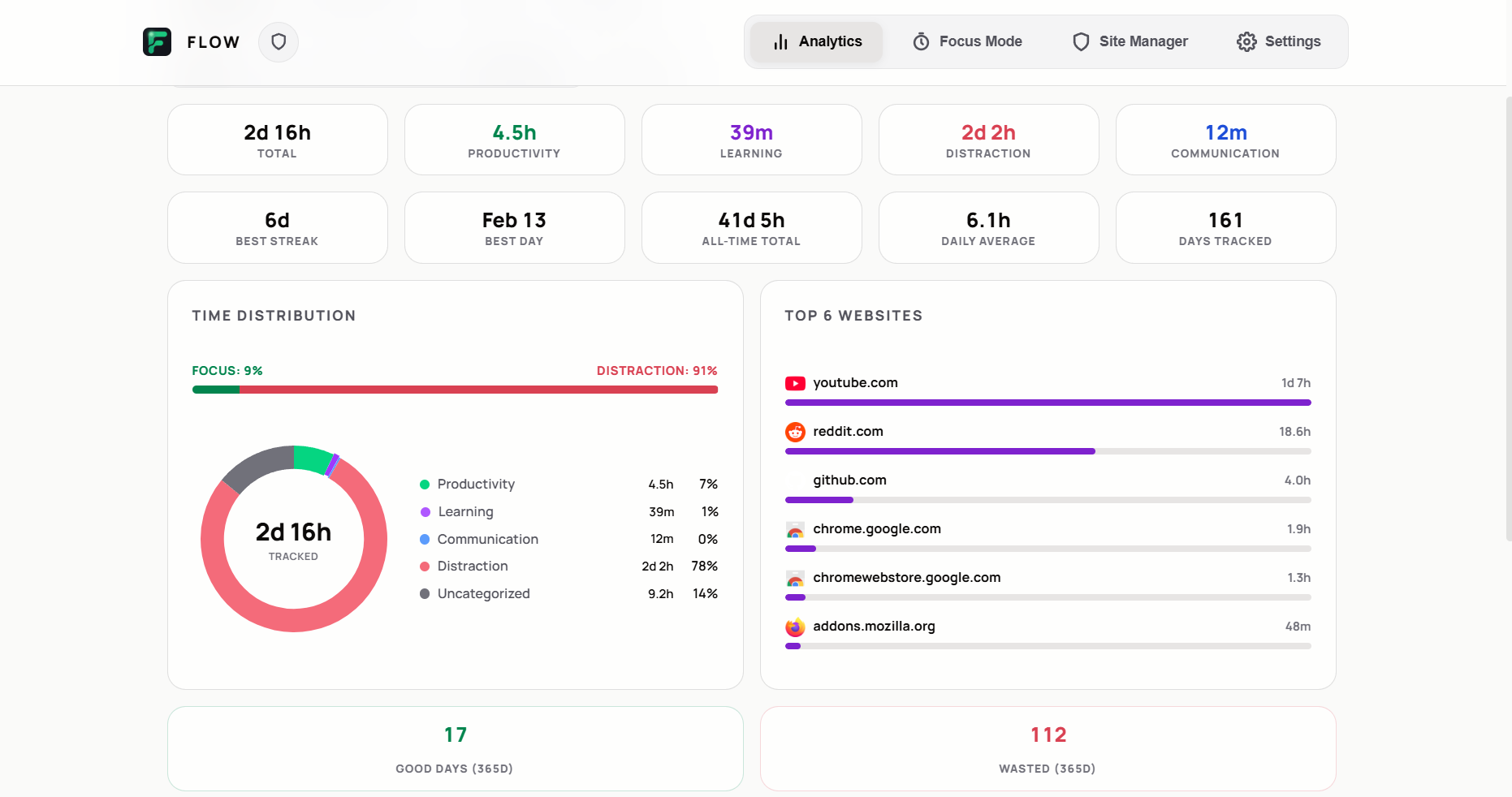Click the 6.1h Daily Average card
Image resolution: width=1512 pixels, height=797 pixels.
989,227
